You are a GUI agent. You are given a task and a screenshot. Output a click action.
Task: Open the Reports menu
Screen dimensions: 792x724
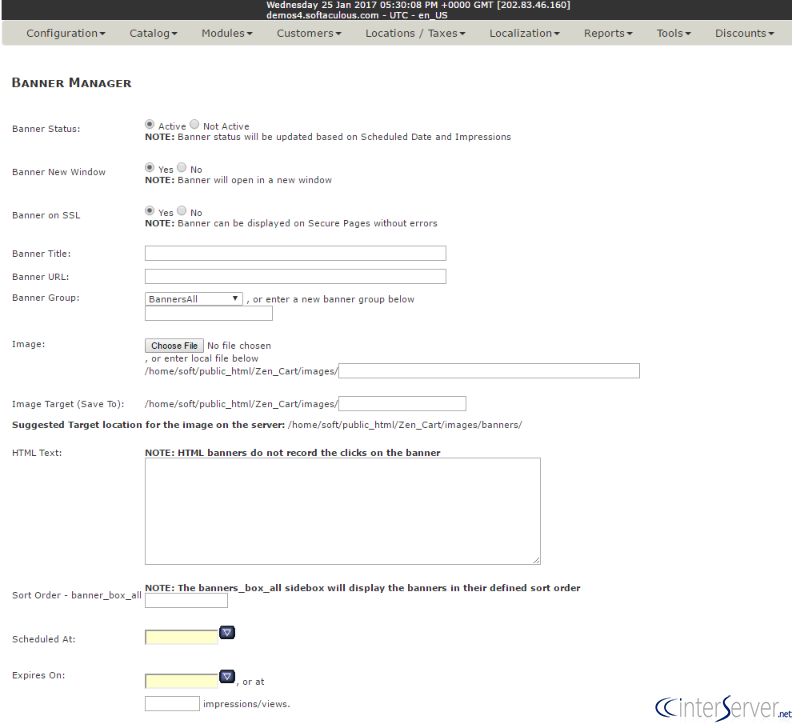coord(608,33)
